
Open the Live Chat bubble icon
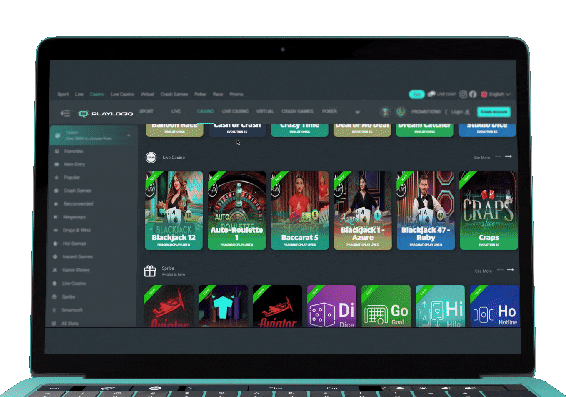tap(431, 94)
